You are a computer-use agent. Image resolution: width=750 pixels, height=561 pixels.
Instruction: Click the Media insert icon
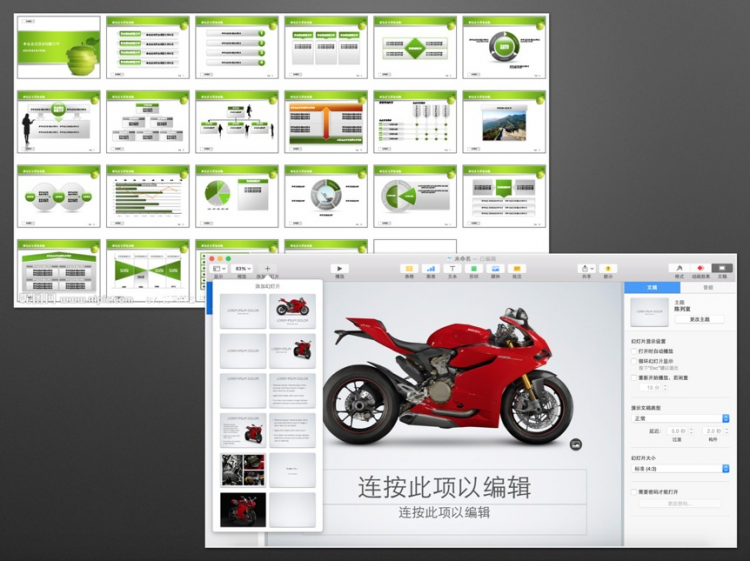pos(495,269)
